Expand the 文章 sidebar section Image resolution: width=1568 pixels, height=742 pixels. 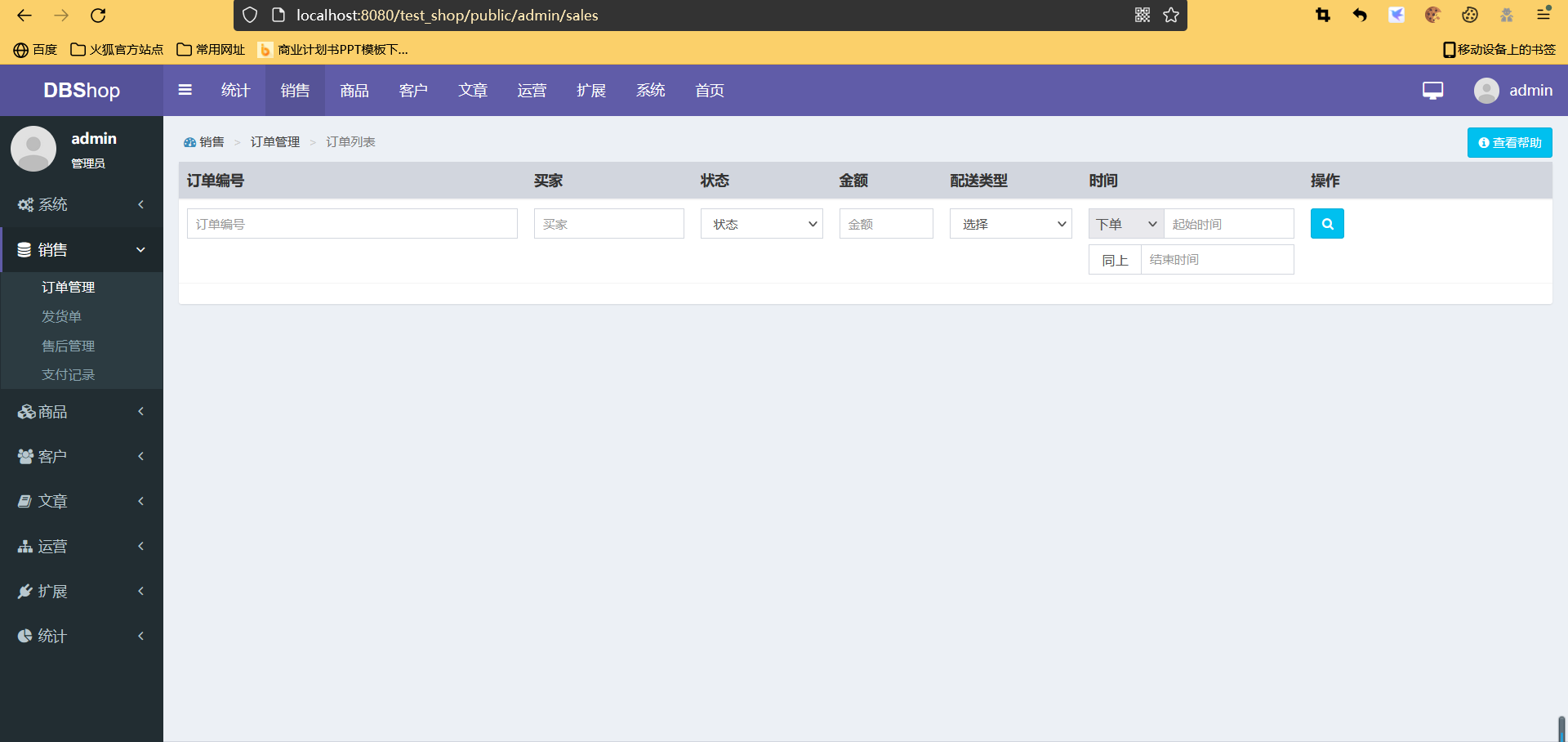82,502
